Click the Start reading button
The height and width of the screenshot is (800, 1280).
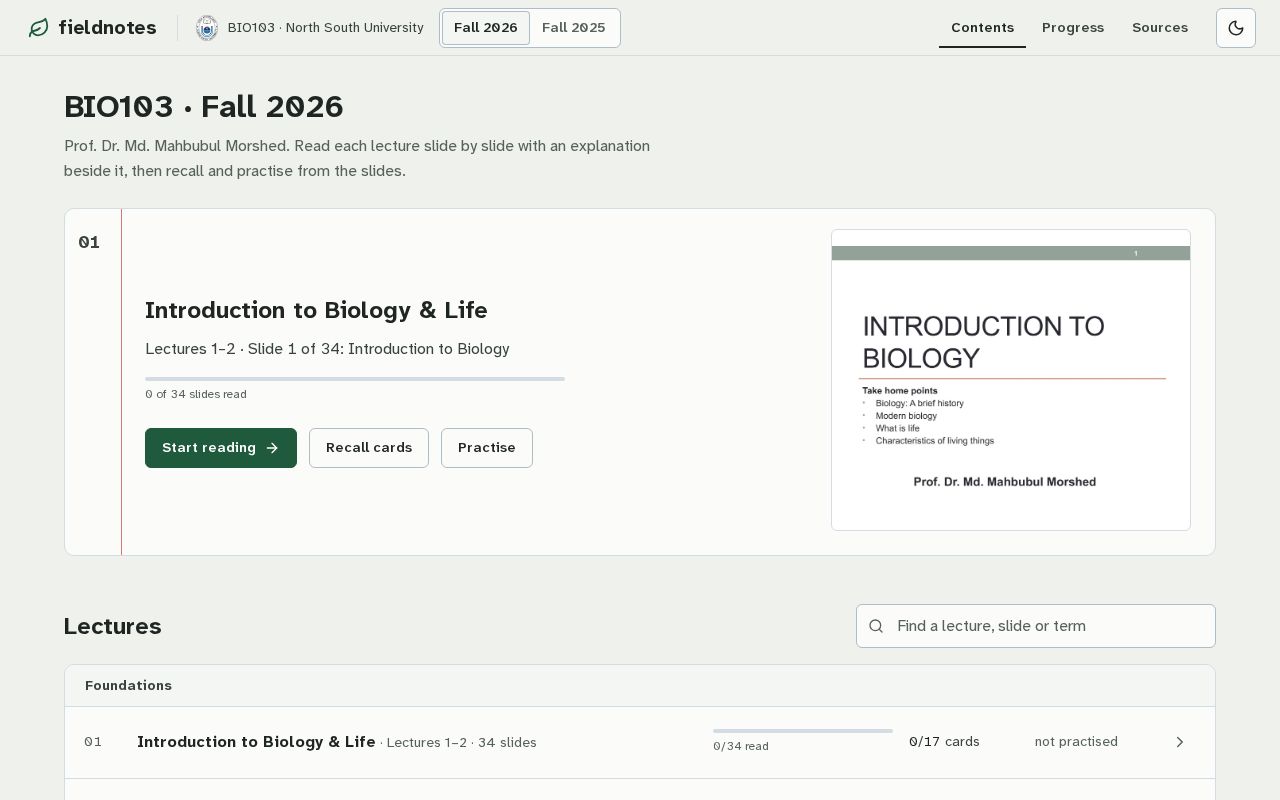pyautogui.click(x=221, y=448)
